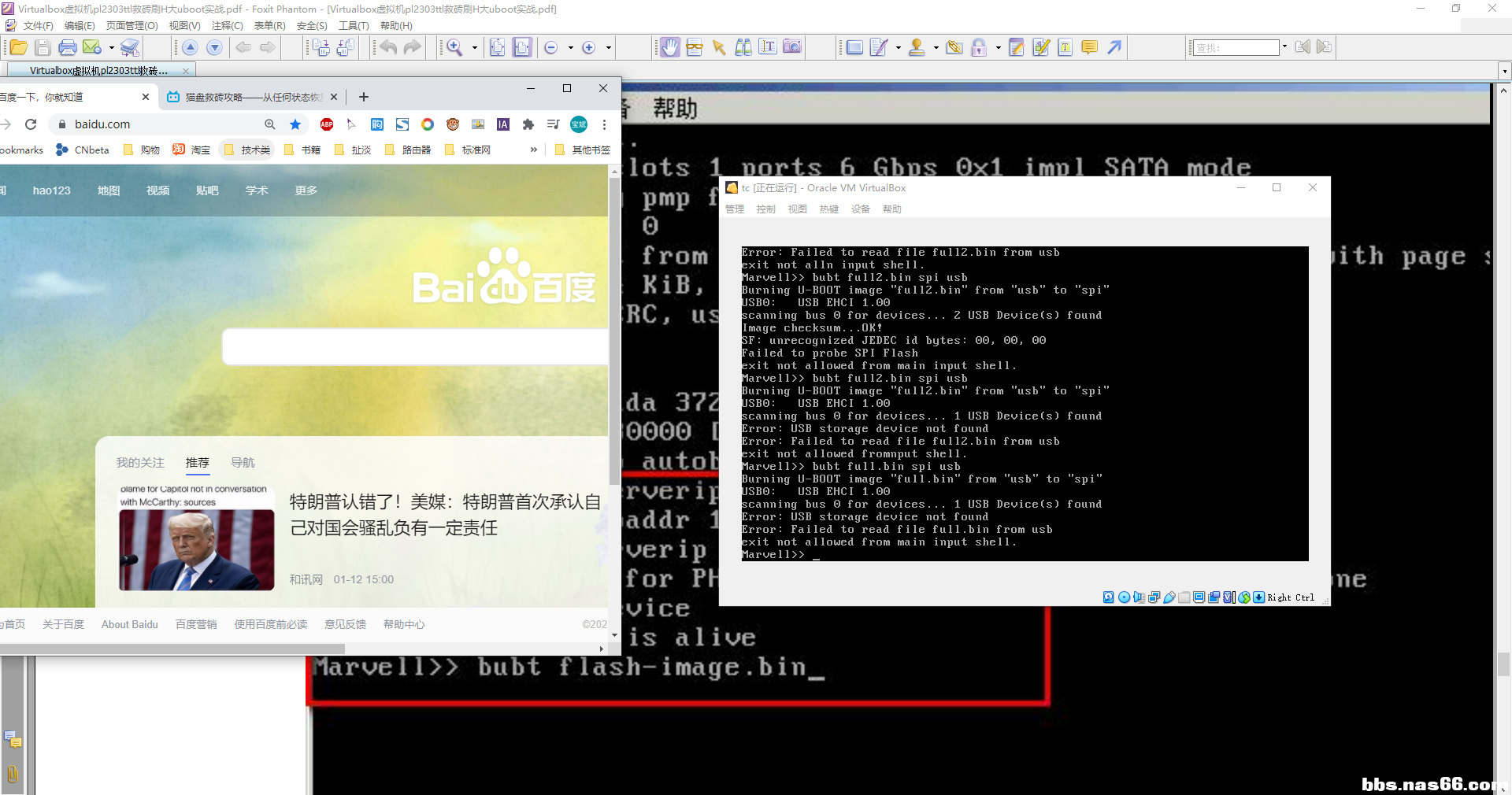The width and height of the screenshot is (1512, 795).
Task: Click Fit Width icon in Foxit toolbar
Action: [x=522, y=47]
